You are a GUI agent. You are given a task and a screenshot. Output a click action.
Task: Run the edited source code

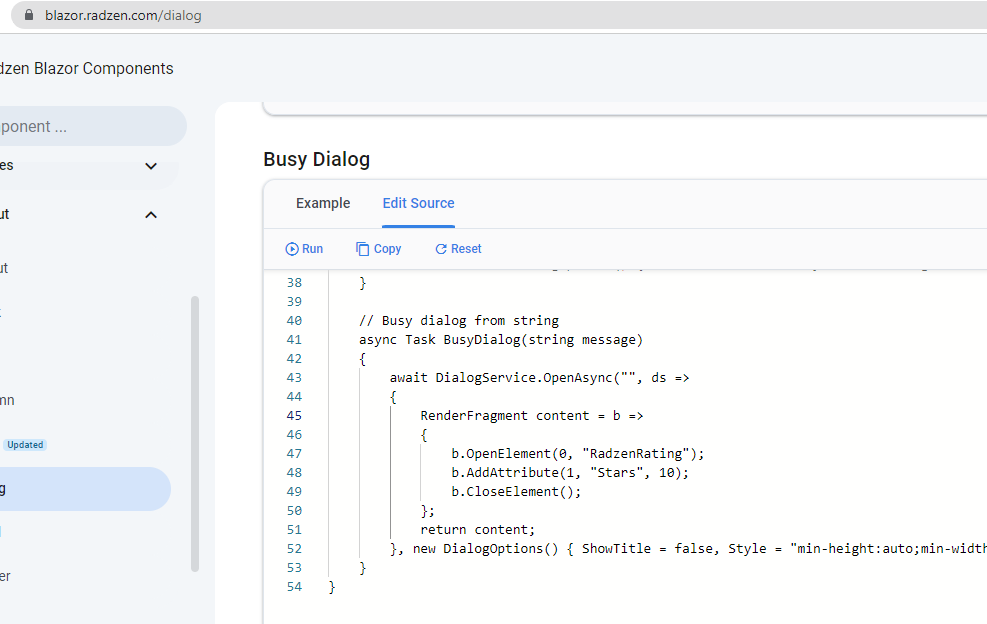[304, 249]
